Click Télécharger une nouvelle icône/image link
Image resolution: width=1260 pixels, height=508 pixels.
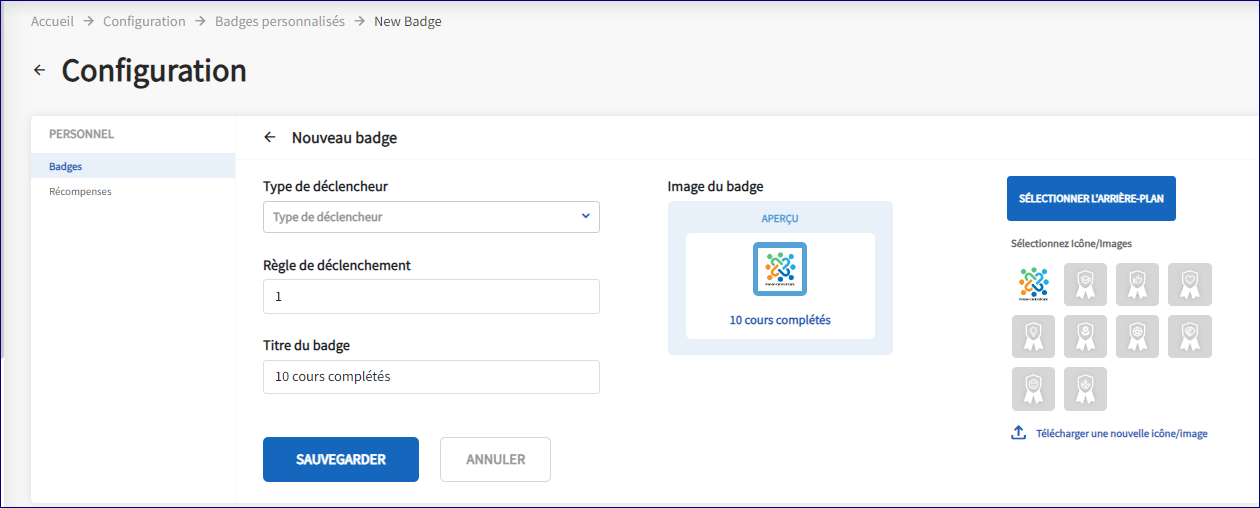(1122, 434)
